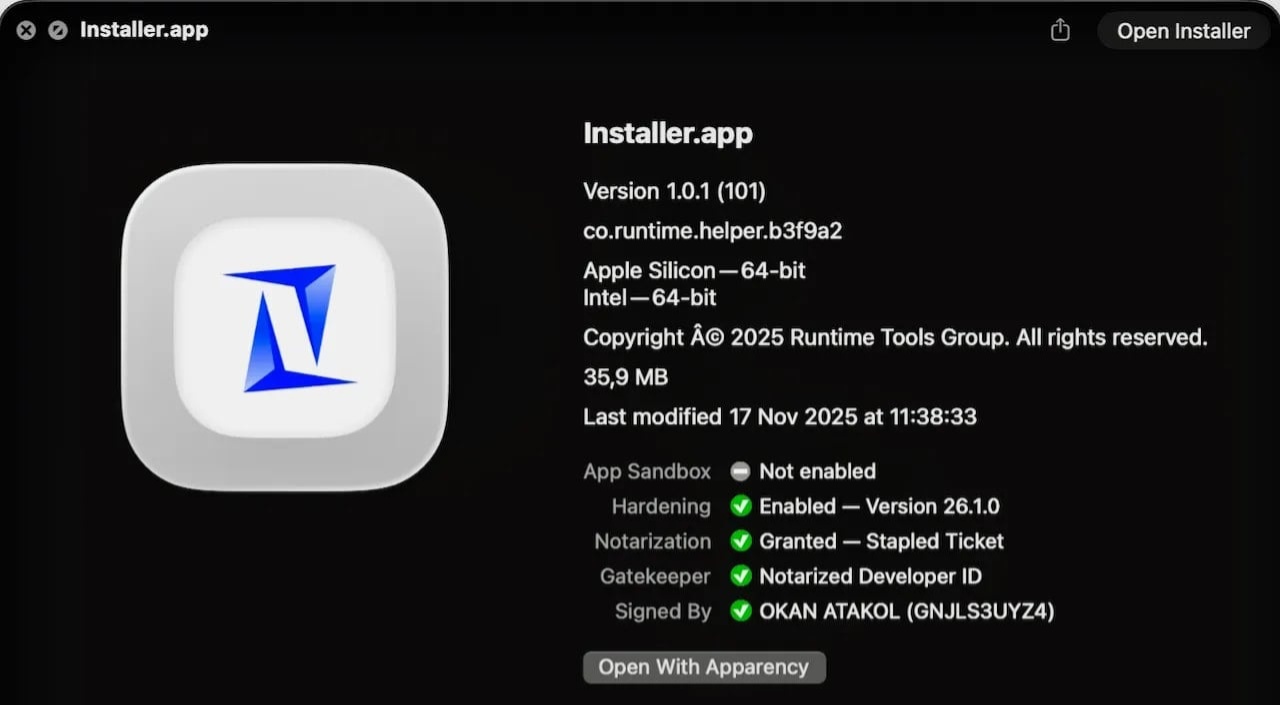This screenshot has width=1280, height=705.
Task: Click the share icon in title bar
Action: (x=1060, y=30)
